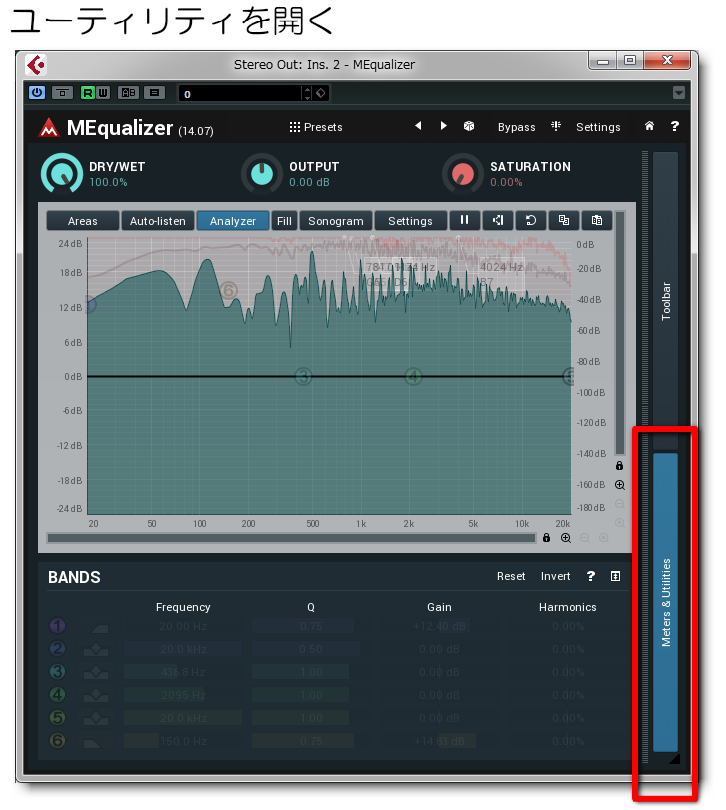Click the Bypass button
This screenshot has height=810, width=726.
[516, 127]
